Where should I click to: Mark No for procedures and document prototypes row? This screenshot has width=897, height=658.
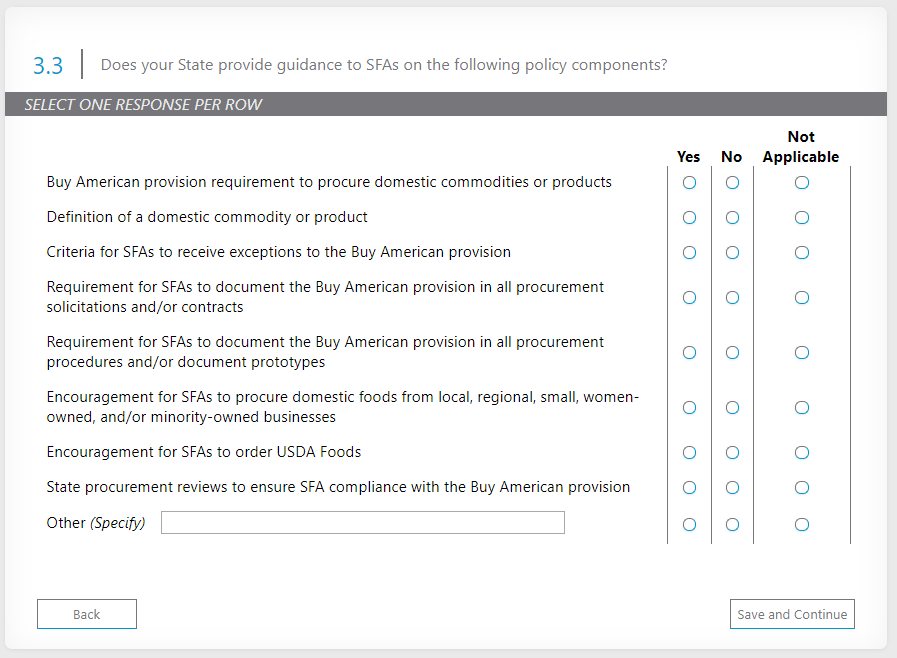tap(732, 353)
